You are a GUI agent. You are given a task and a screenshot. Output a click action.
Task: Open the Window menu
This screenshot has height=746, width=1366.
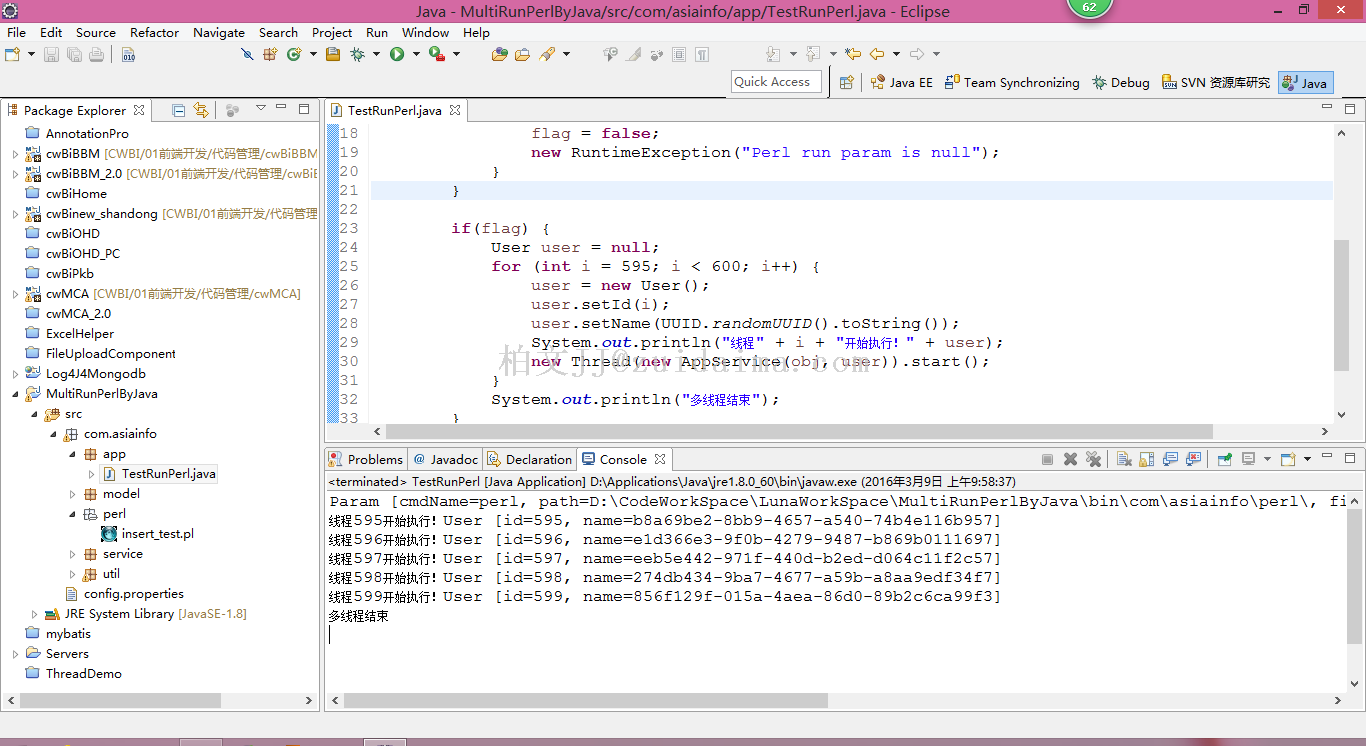coord(426,32)
